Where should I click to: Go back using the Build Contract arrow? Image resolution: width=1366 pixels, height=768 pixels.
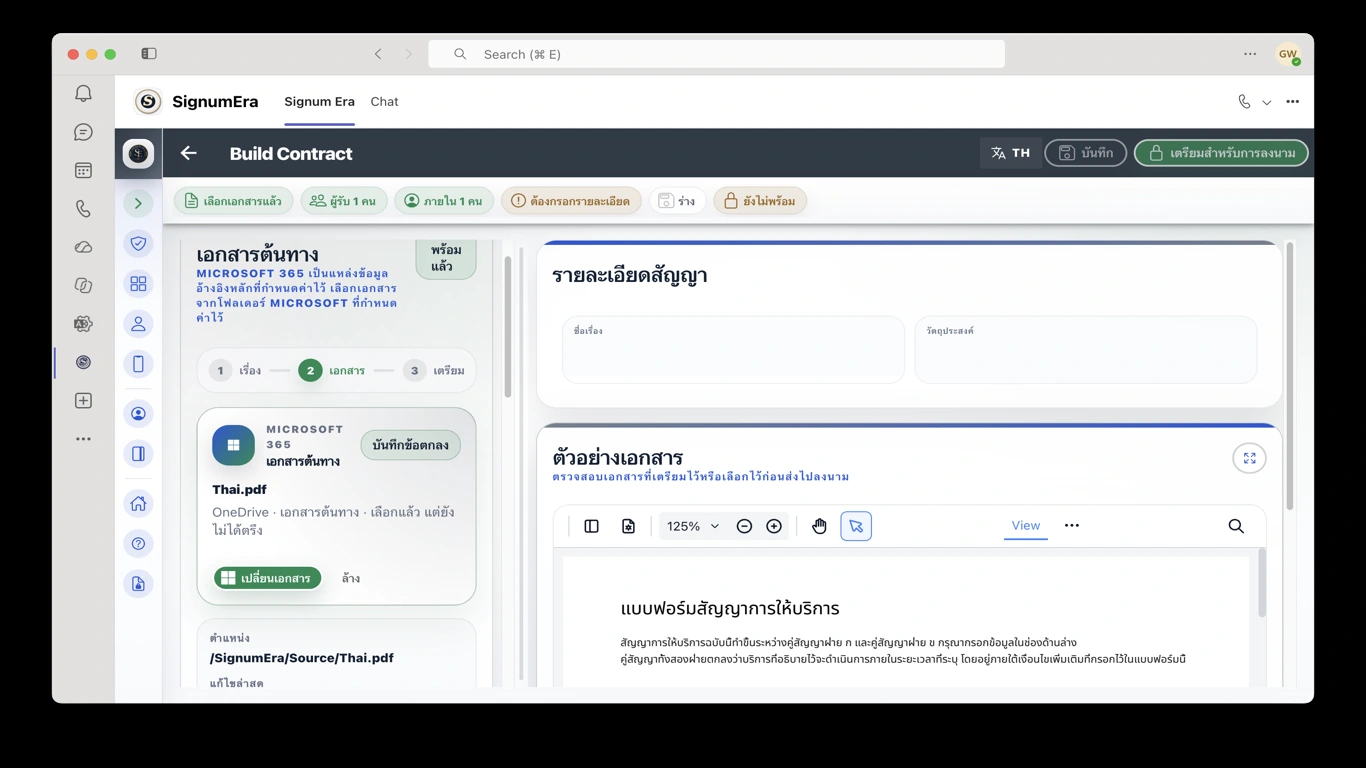click(x=188, y=153)
